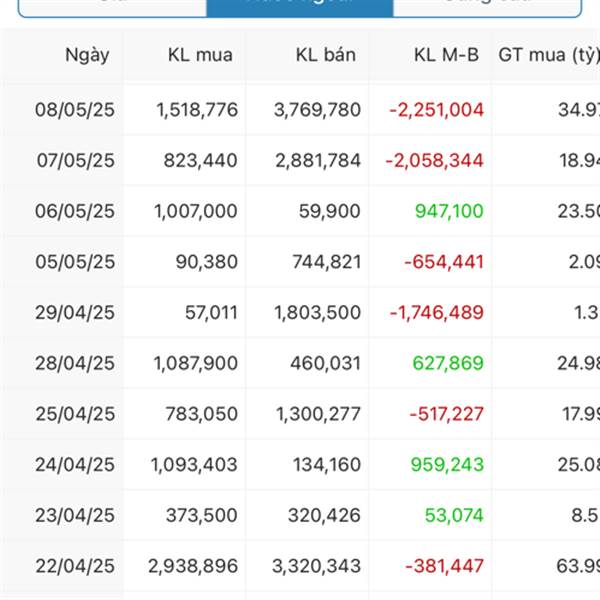Click net volume value -2,251,004

pos(437,110)
